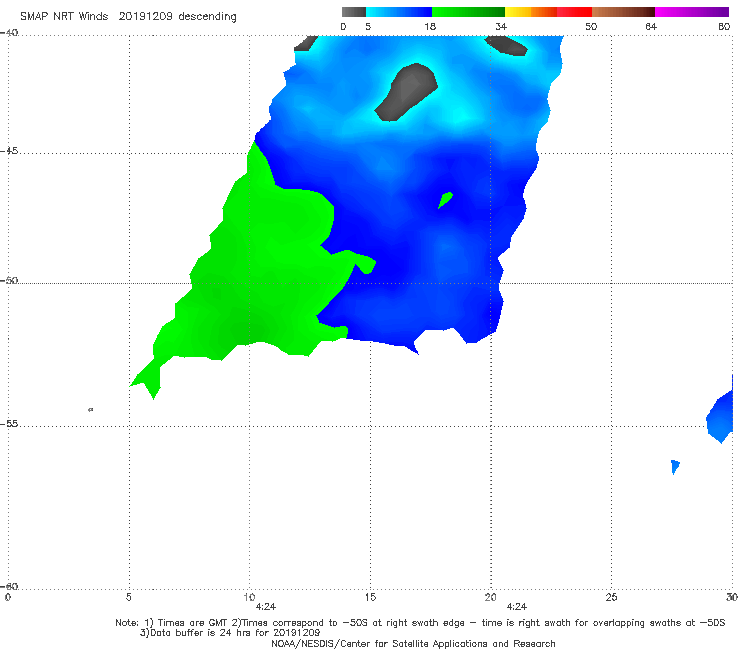Screen dimensions: 740x650
Task: Click the color scale label "80"
Action: (724, 27)
